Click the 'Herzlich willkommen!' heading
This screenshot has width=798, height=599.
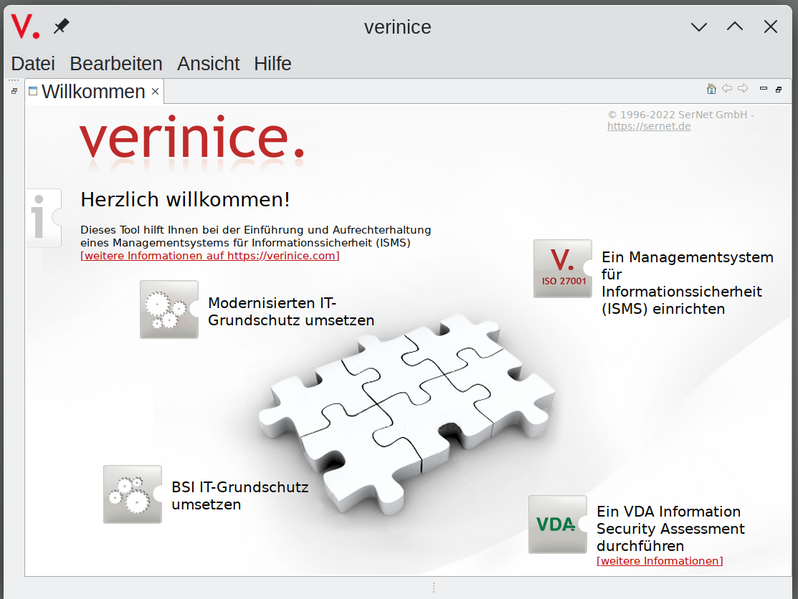point(185,199)
